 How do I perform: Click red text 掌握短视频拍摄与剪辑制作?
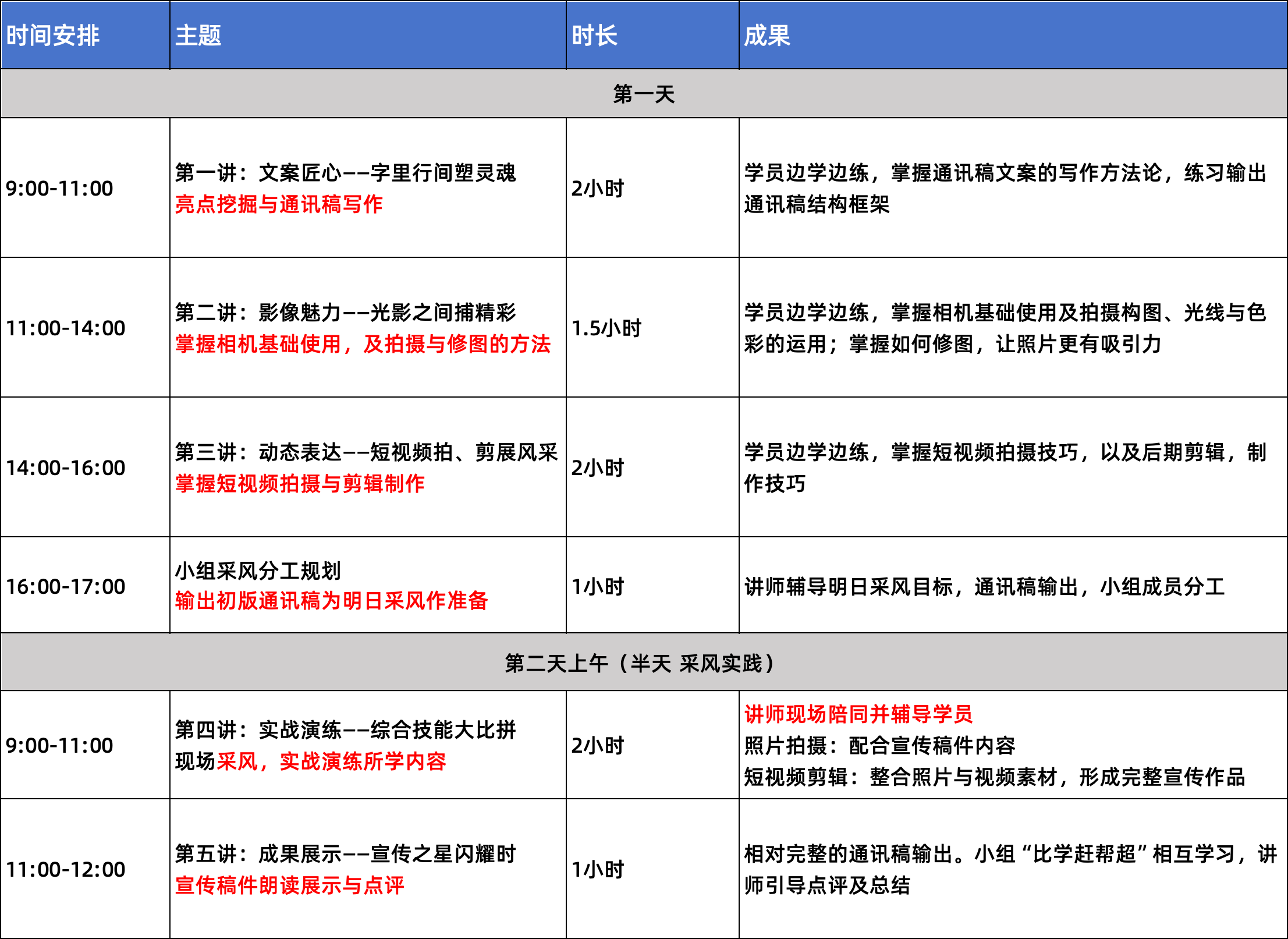(300, 484)
